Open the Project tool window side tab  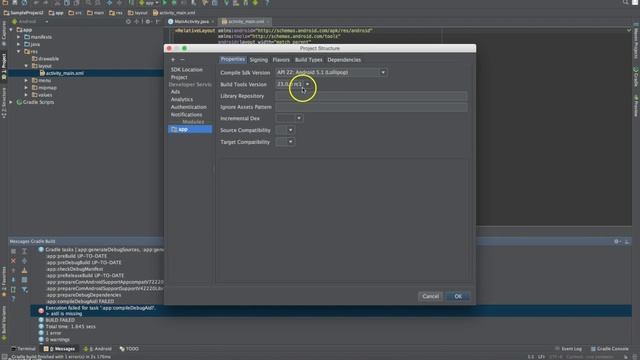[4, 66]
